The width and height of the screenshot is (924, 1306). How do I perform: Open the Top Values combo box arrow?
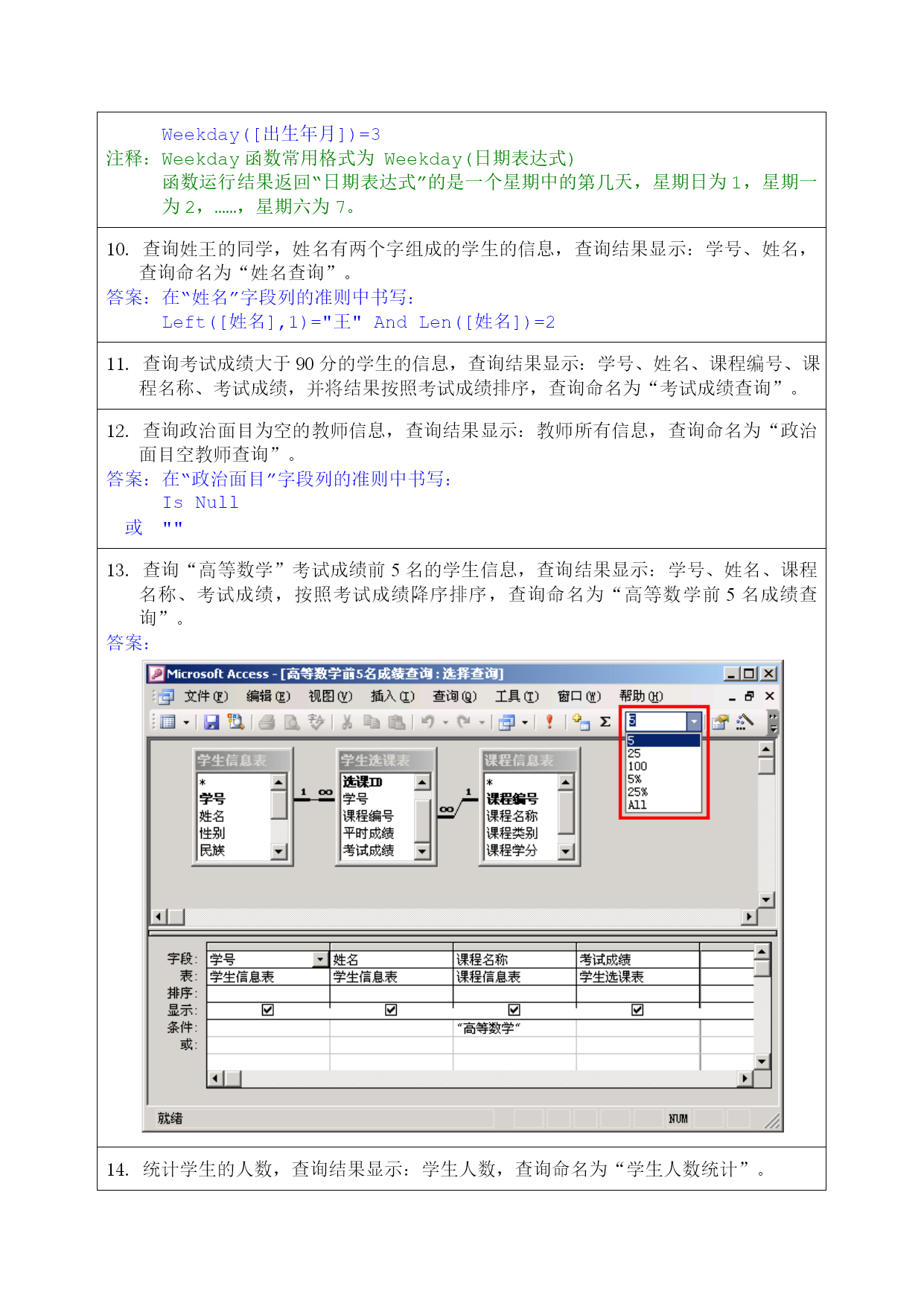[x=694, y=721]
